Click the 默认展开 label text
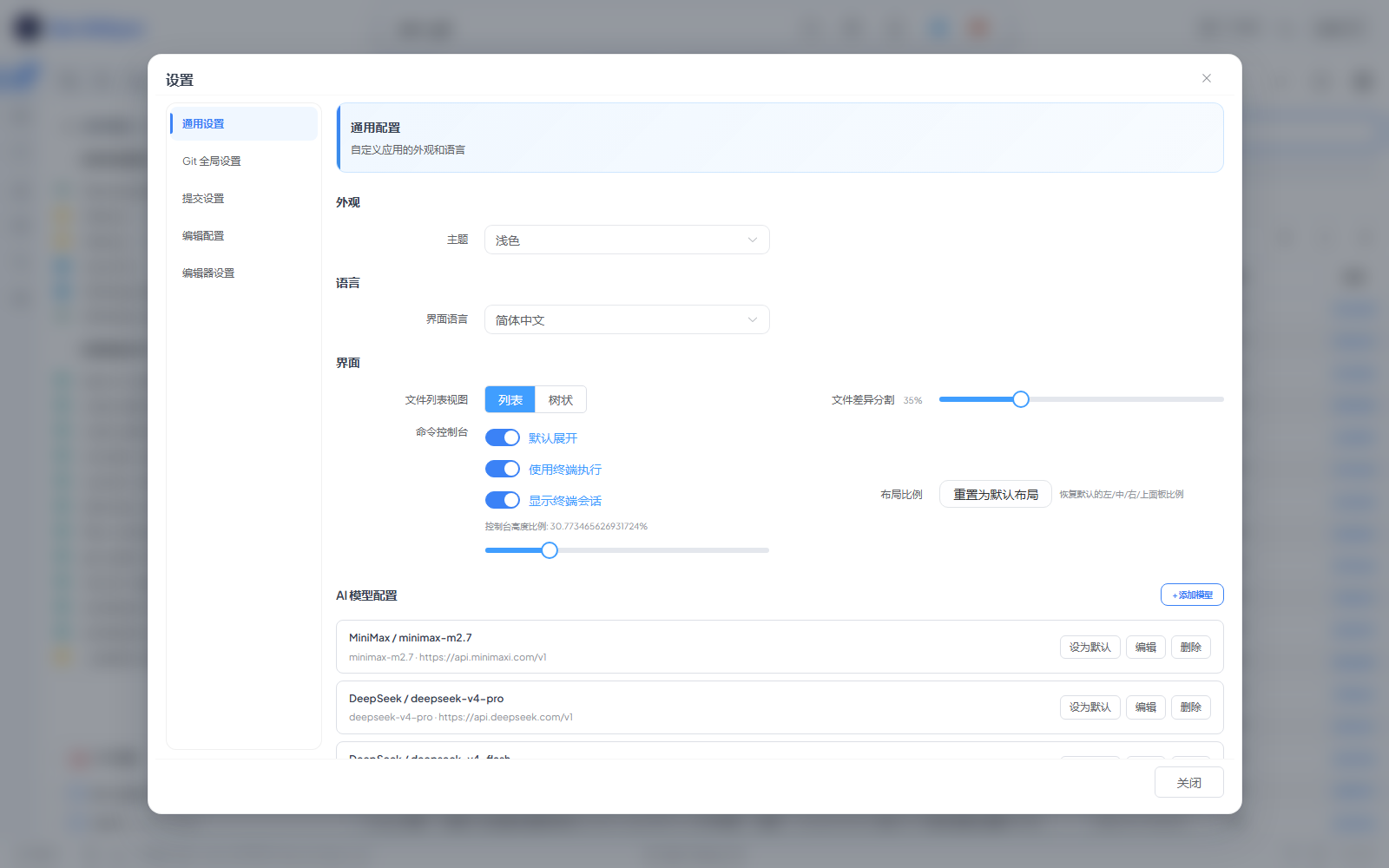The image size is (1389, 868). click(553, 438)
